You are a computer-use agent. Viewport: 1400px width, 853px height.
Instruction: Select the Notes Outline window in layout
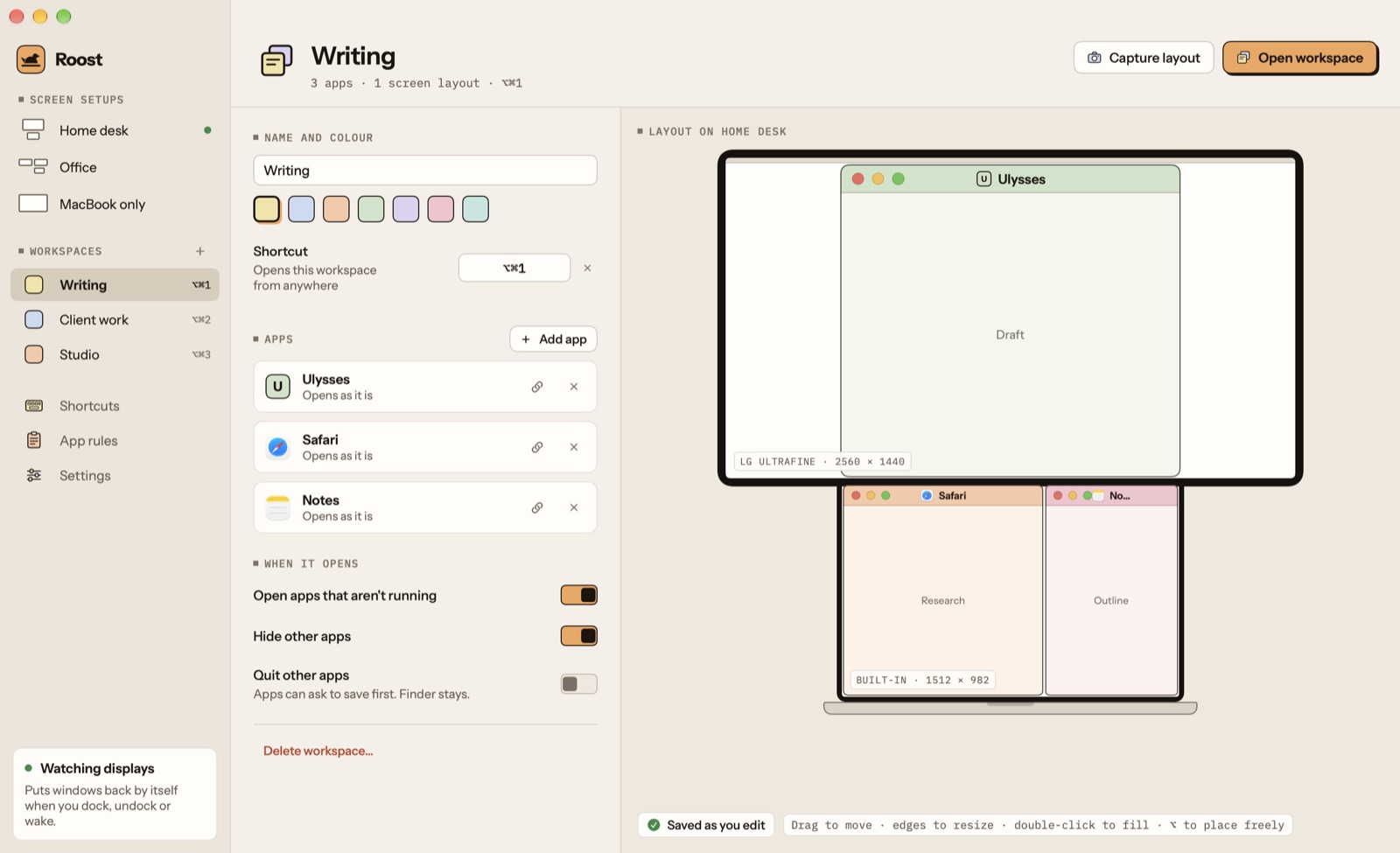(1111, 591)
